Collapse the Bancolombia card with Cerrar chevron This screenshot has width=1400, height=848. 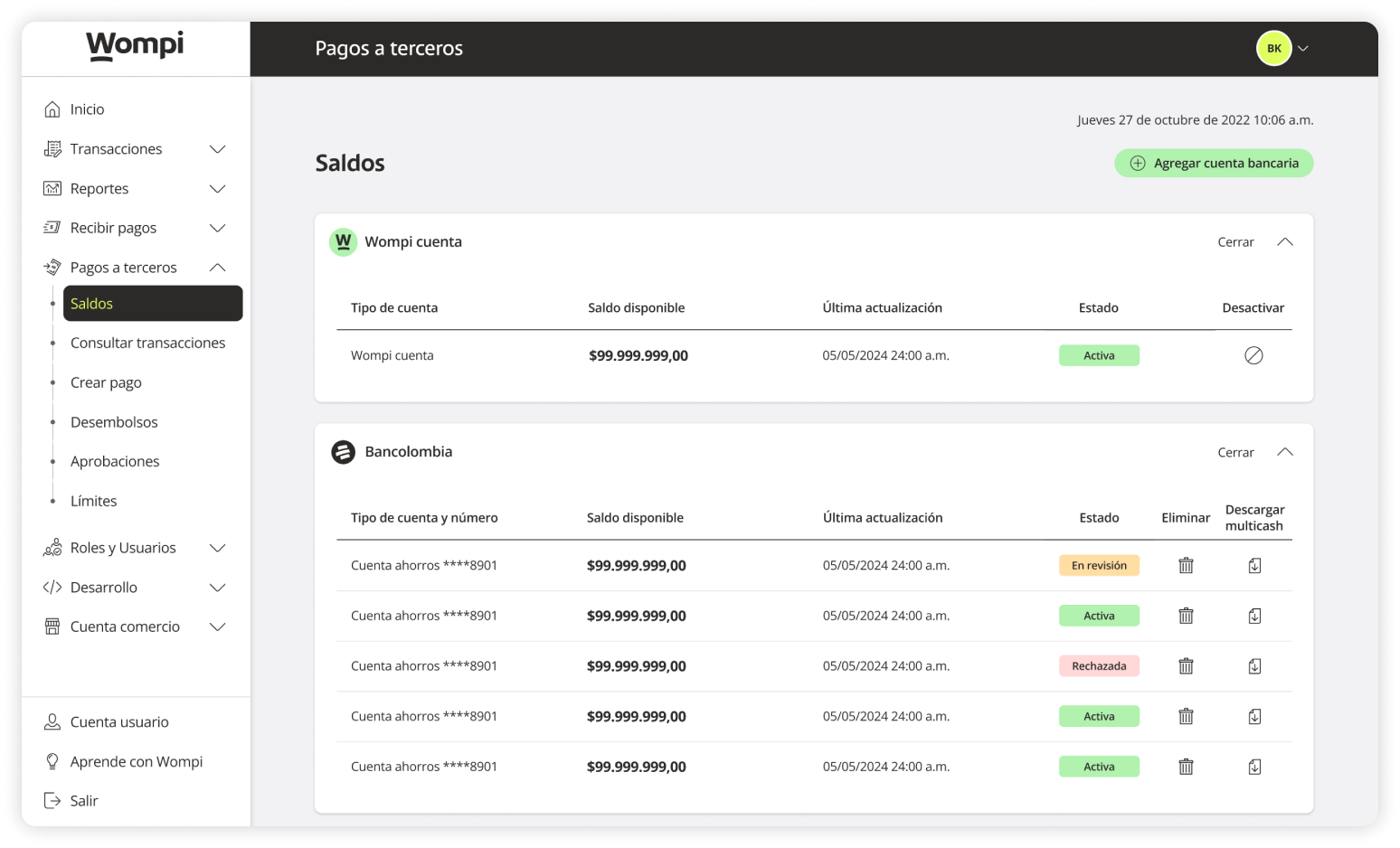1285,451
